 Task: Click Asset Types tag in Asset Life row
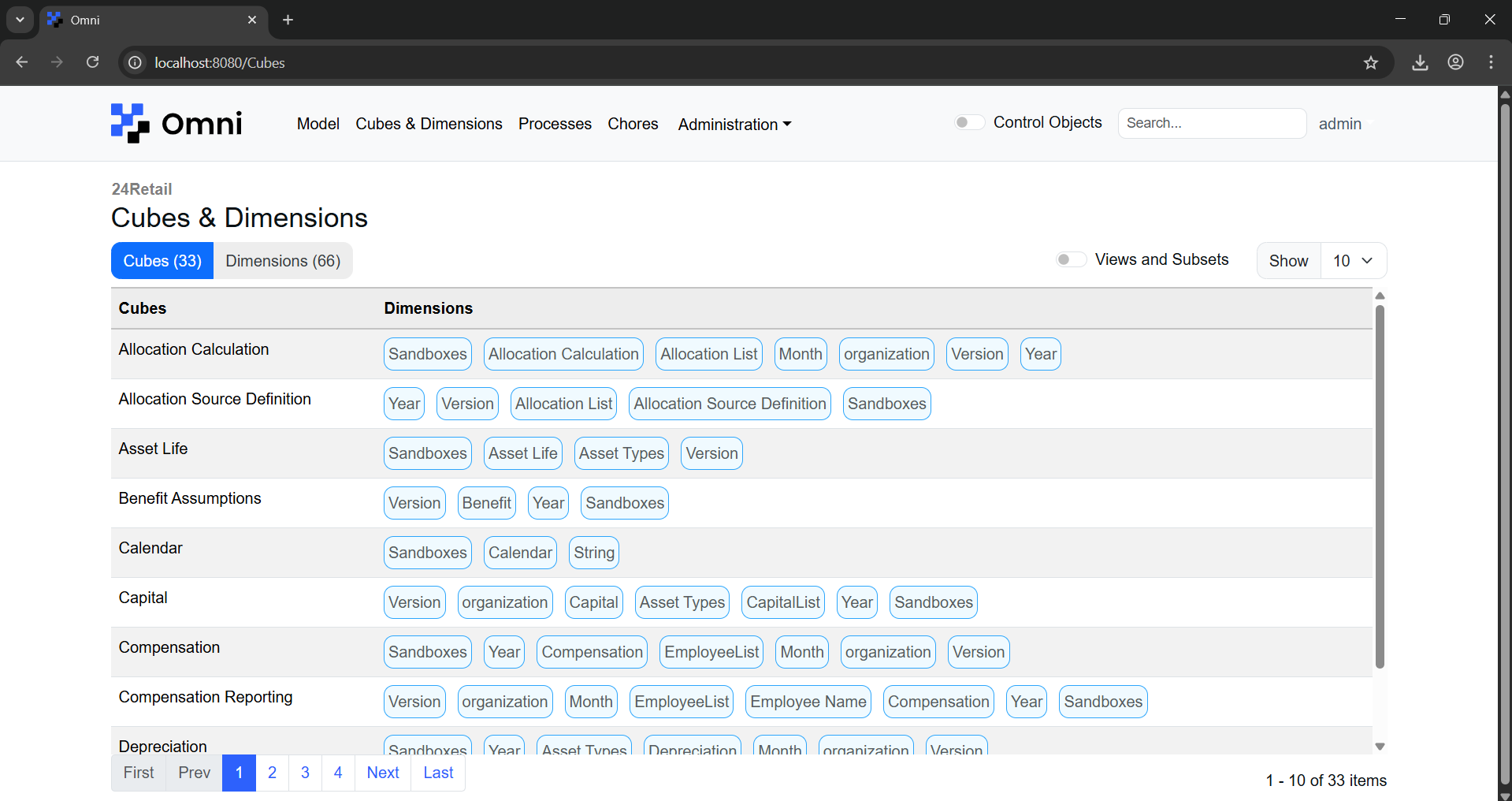622,453
